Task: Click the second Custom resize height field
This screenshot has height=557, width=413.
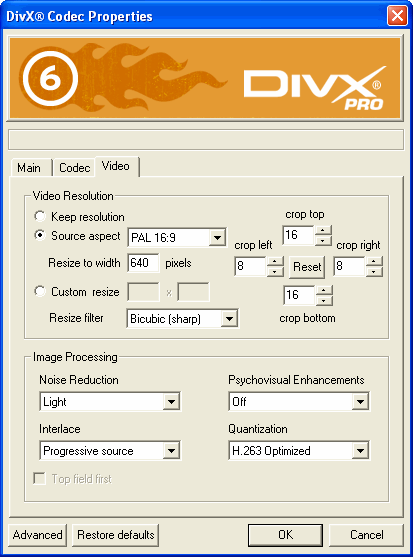Action: point(194,292)
